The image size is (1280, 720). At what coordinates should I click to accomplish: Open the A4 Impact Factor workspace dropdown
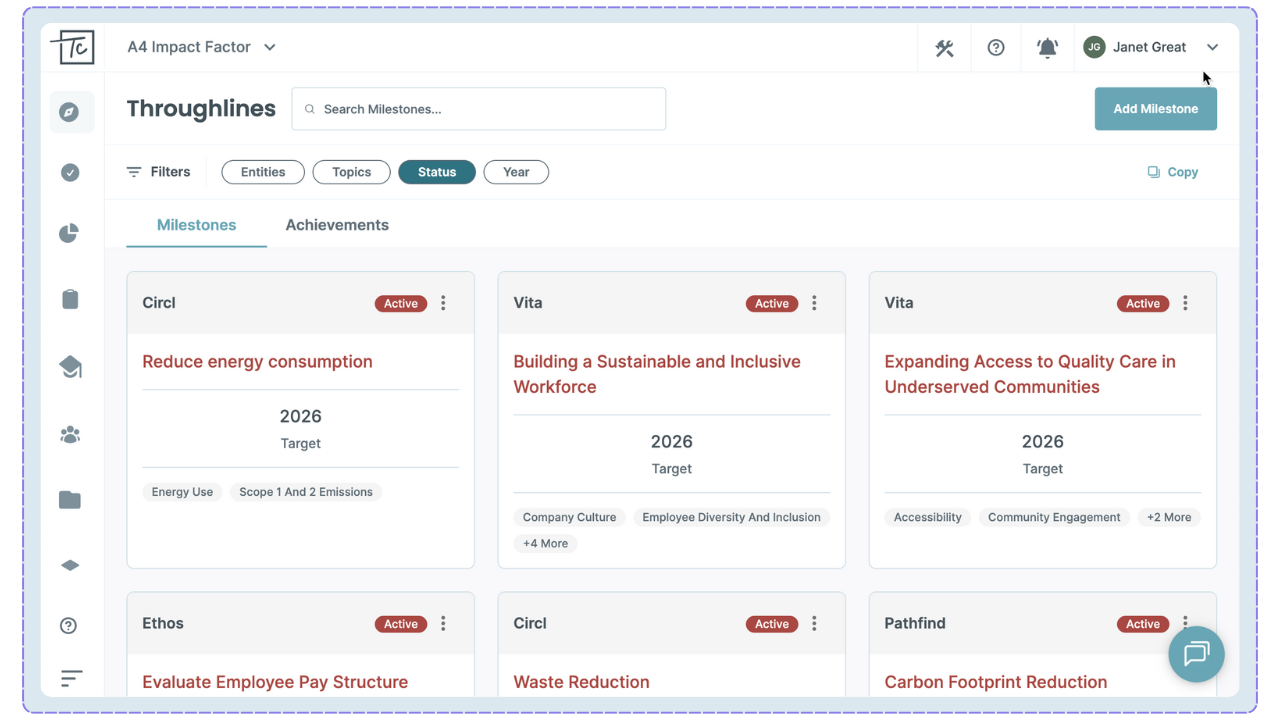tap(200, 46)
